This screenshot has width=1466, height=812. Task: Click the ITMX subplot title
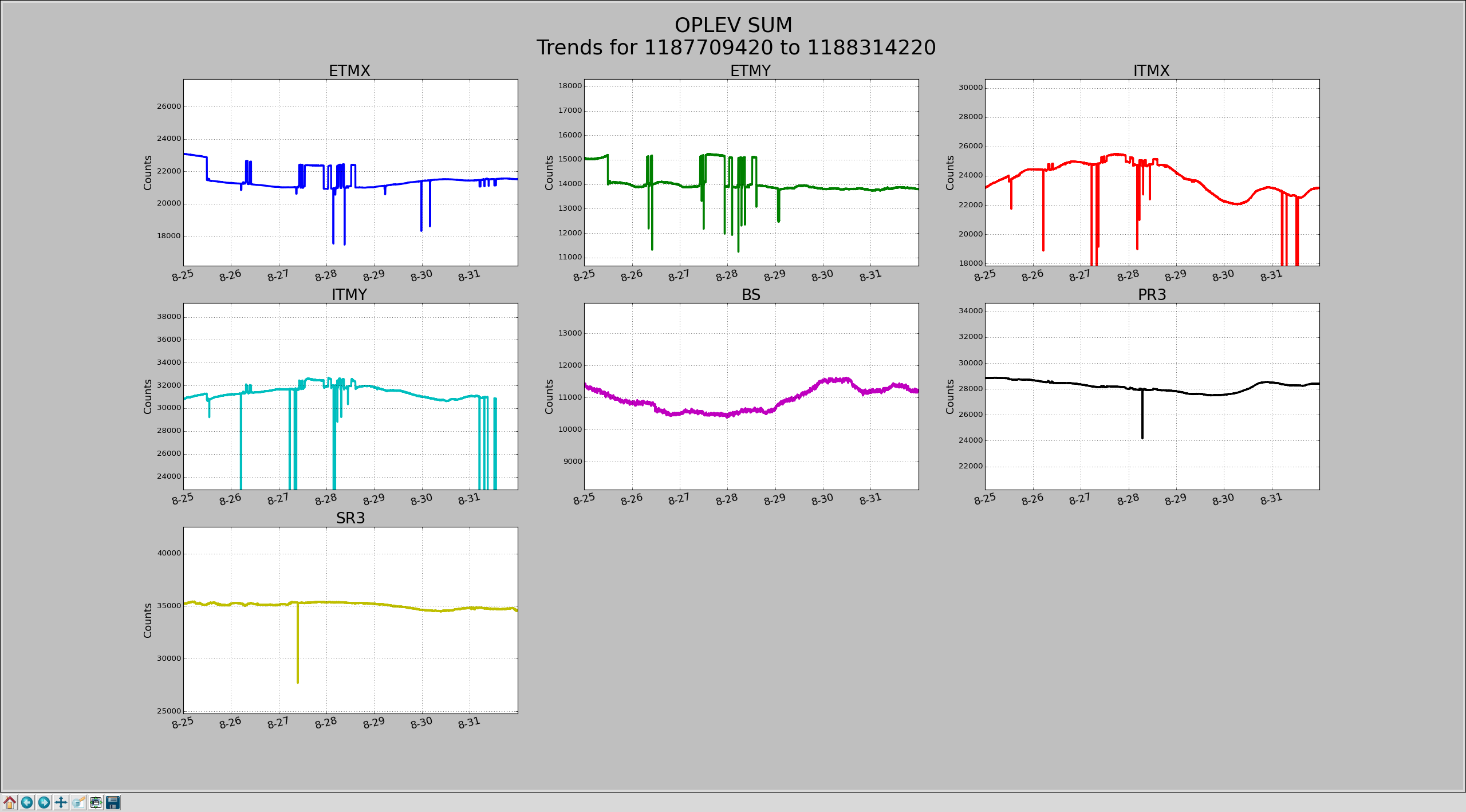pyautogui.click(x=1151, y=71)
